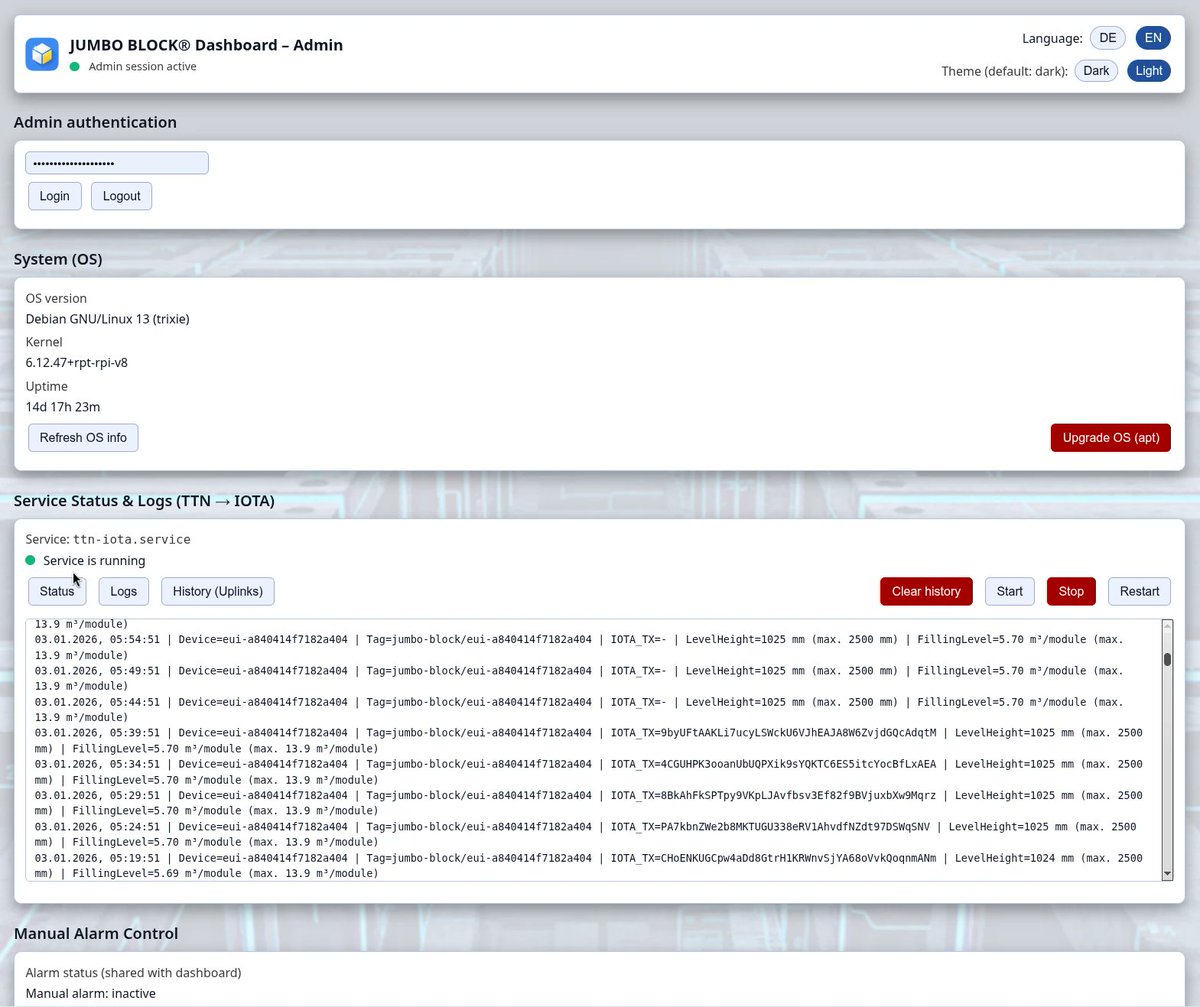Click the log entry timestamped 05:19:51

tap(589, 866)
